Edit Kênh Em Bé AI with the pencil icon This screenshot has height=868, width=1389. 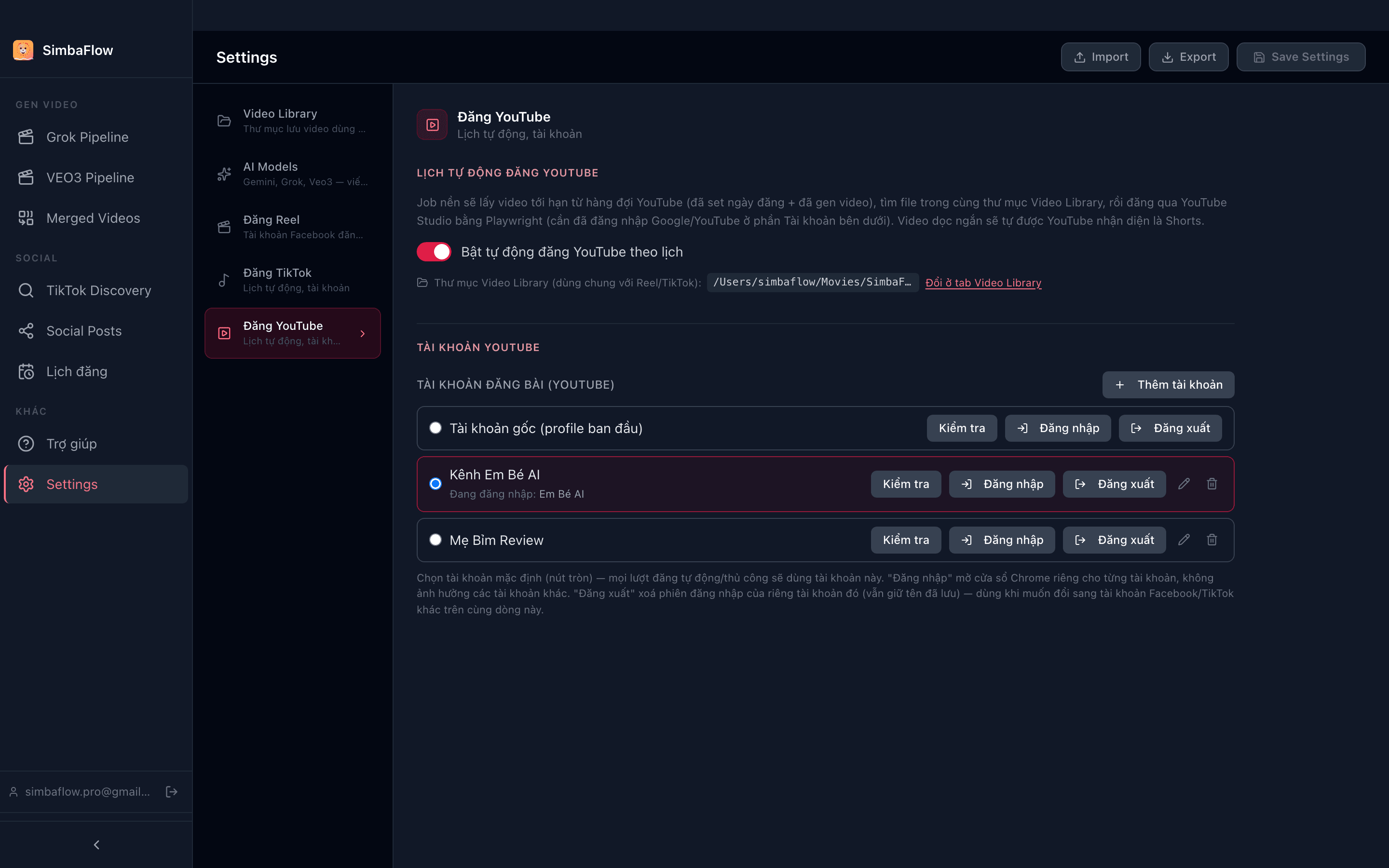click(1184, 484)
